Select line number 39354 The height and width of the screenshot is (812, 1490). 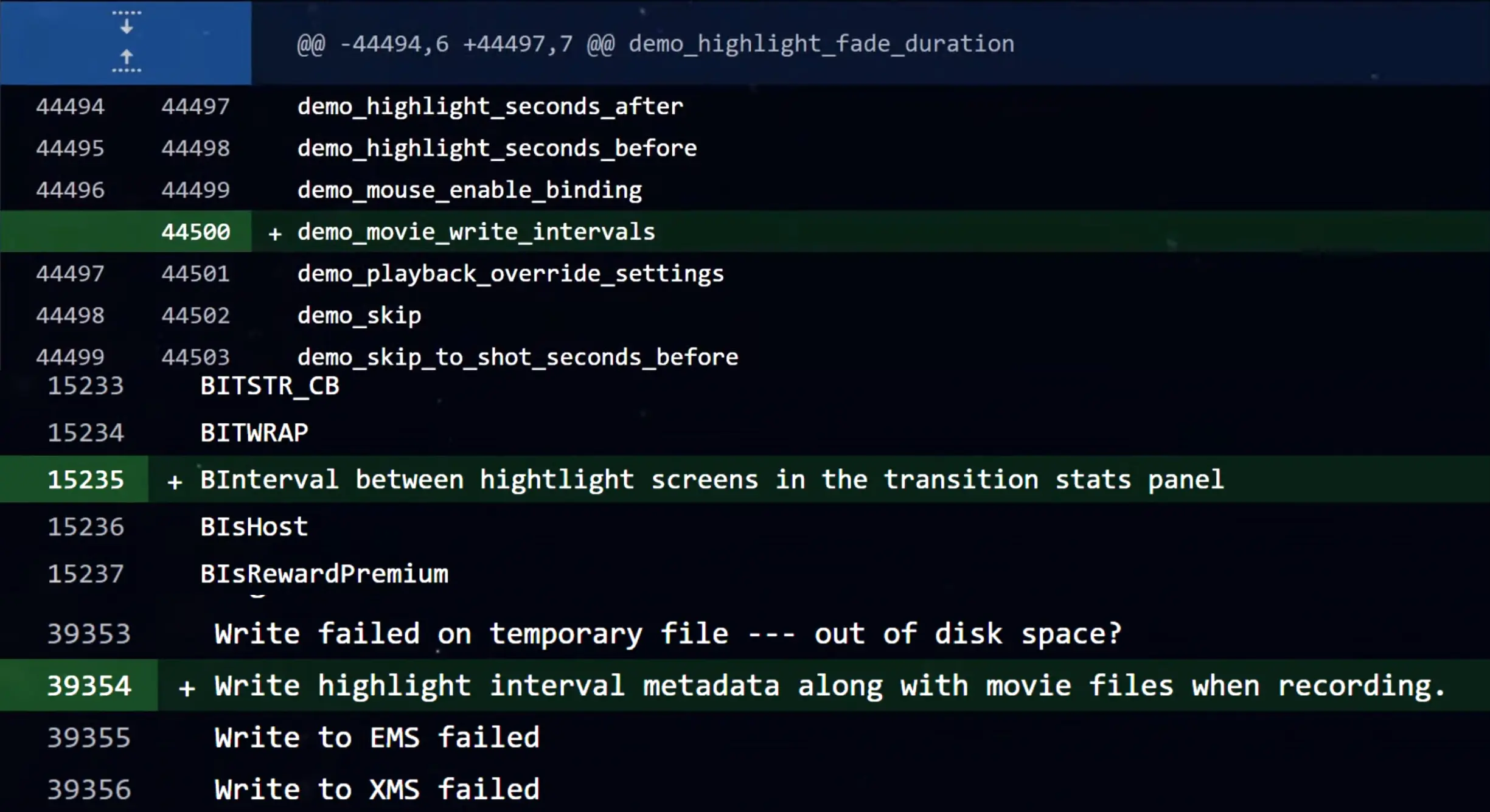coord(89,685)
